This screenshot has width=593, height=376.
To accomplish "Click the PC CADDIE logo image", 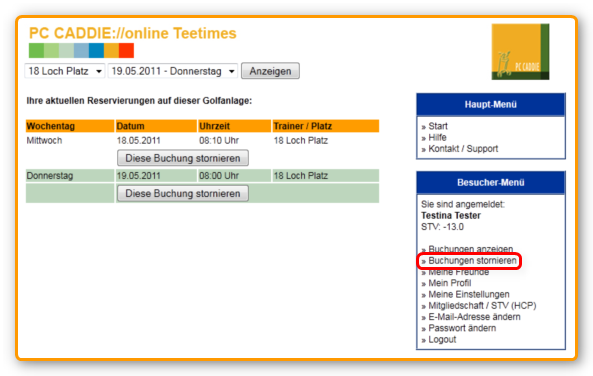I will tap(520, 52).
